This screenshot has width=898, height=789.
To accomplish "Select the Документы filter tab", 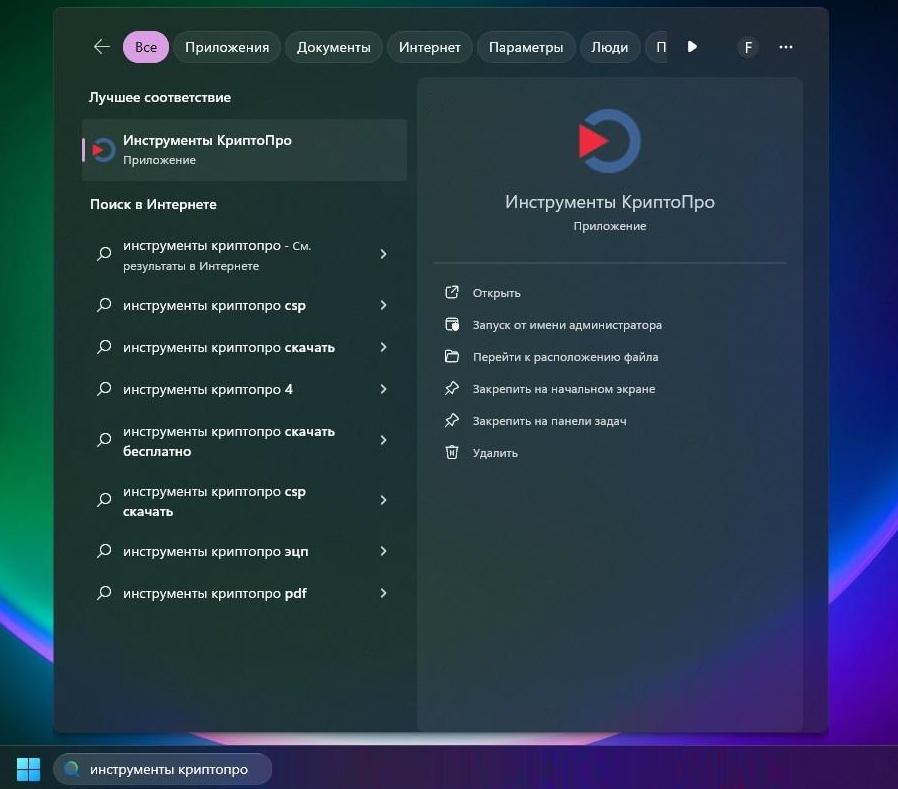I will (333, 47).
